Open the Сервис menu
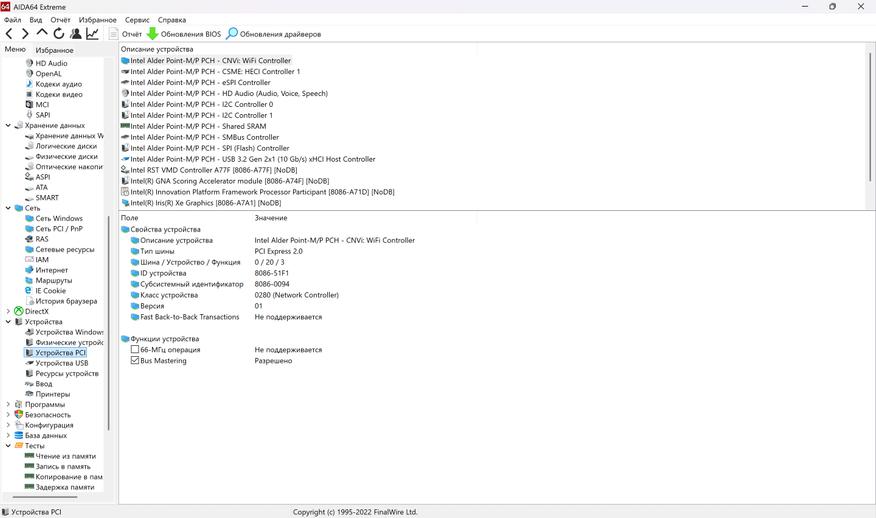 tap(137, 20)
